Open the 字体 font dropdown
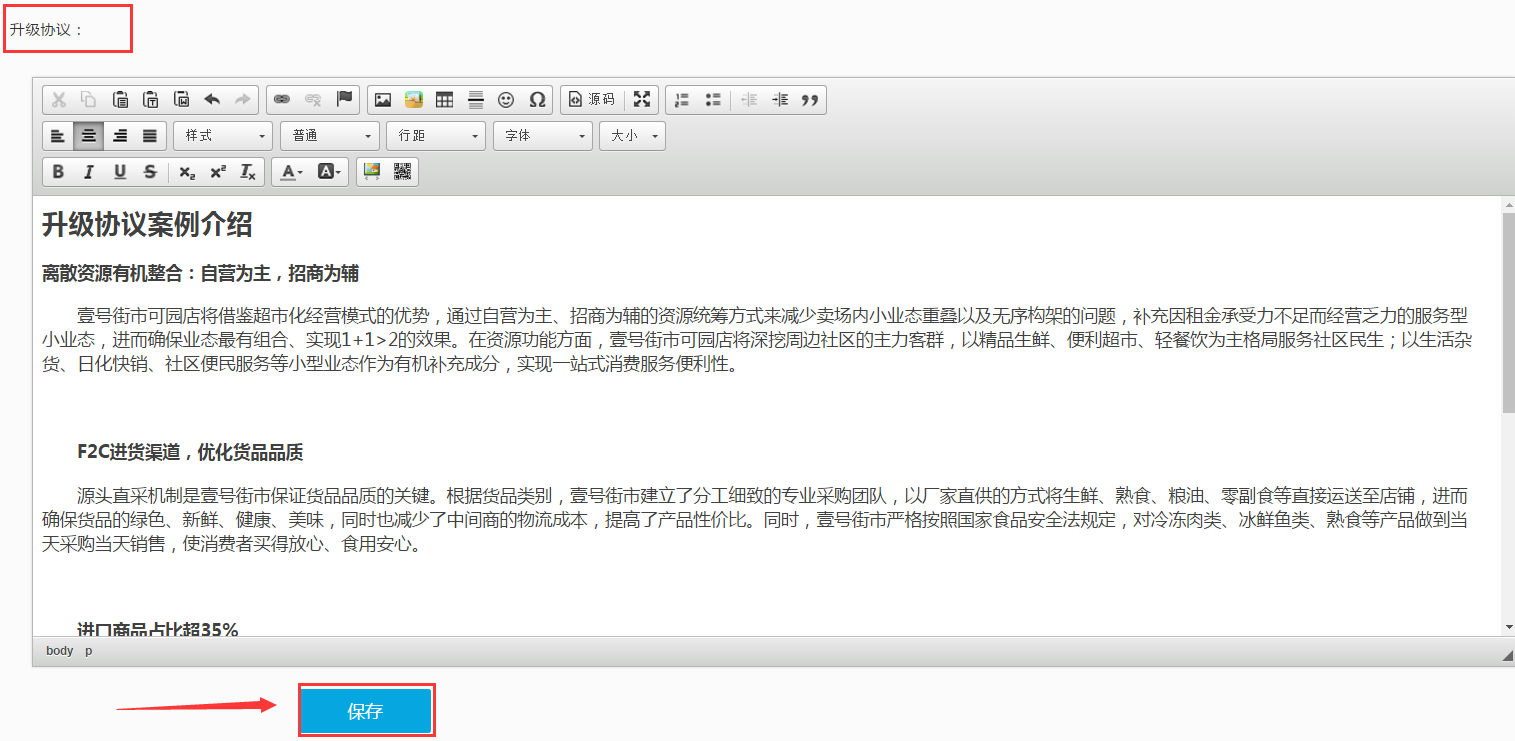The width and height of the screenshot is (1515, 741). pyautogui.click(x=543, y=135)
